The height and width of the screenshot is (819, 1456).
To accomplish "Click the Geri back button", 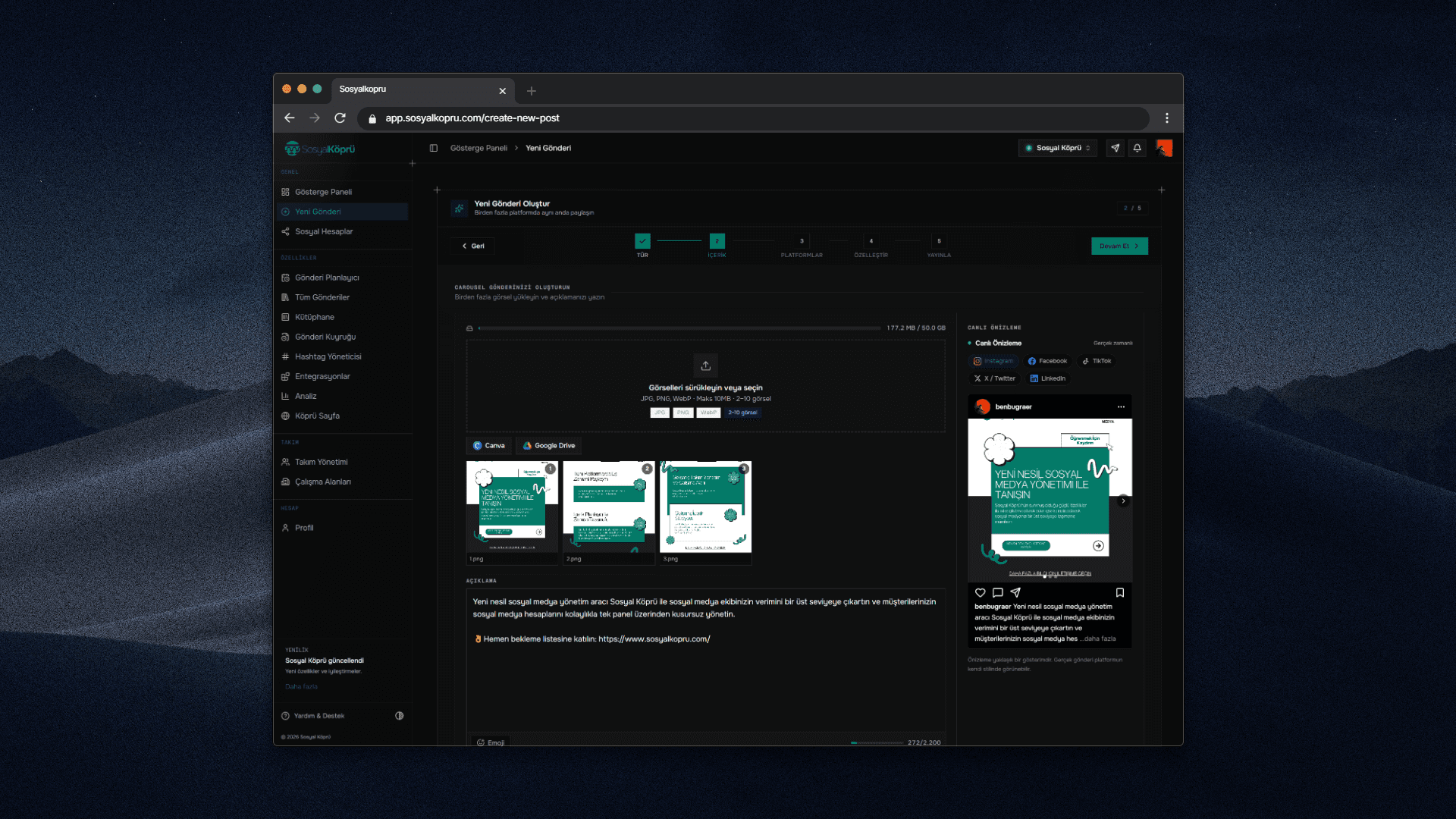I will tap(473, 246).
